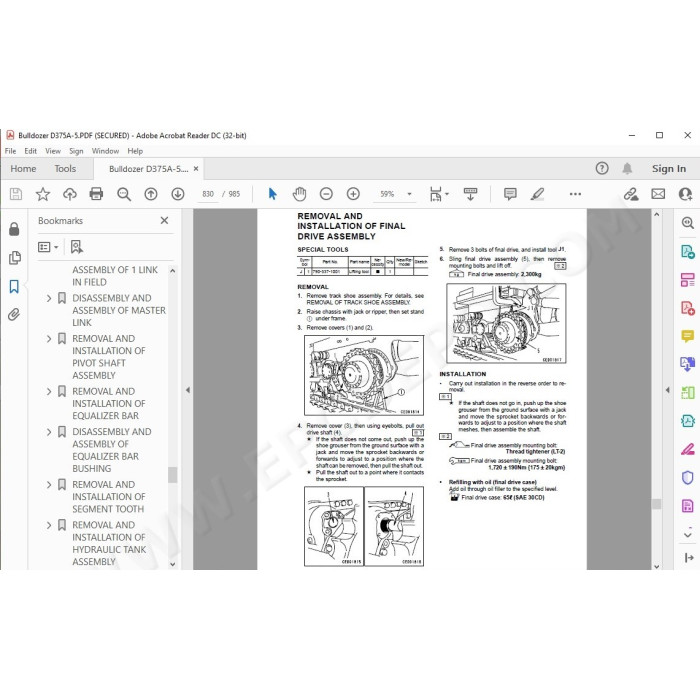Open the find text search tool
The height and width of the screenshot is (700, 700).
(x=124, y=194)
